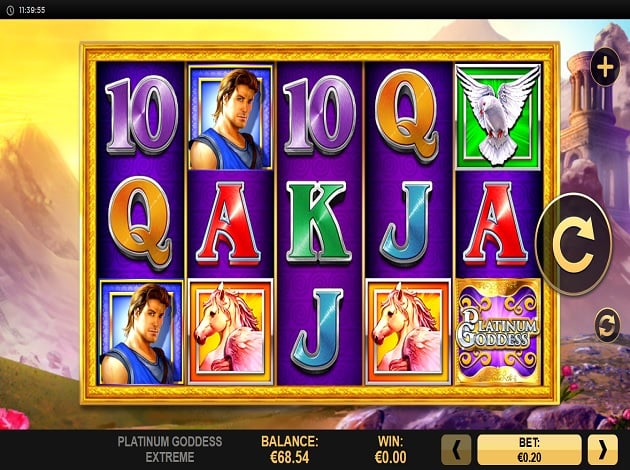The height and width of the screenshot is (470, 630).
Task: Click the BET €0.20 field
Action: pos(529,450)
